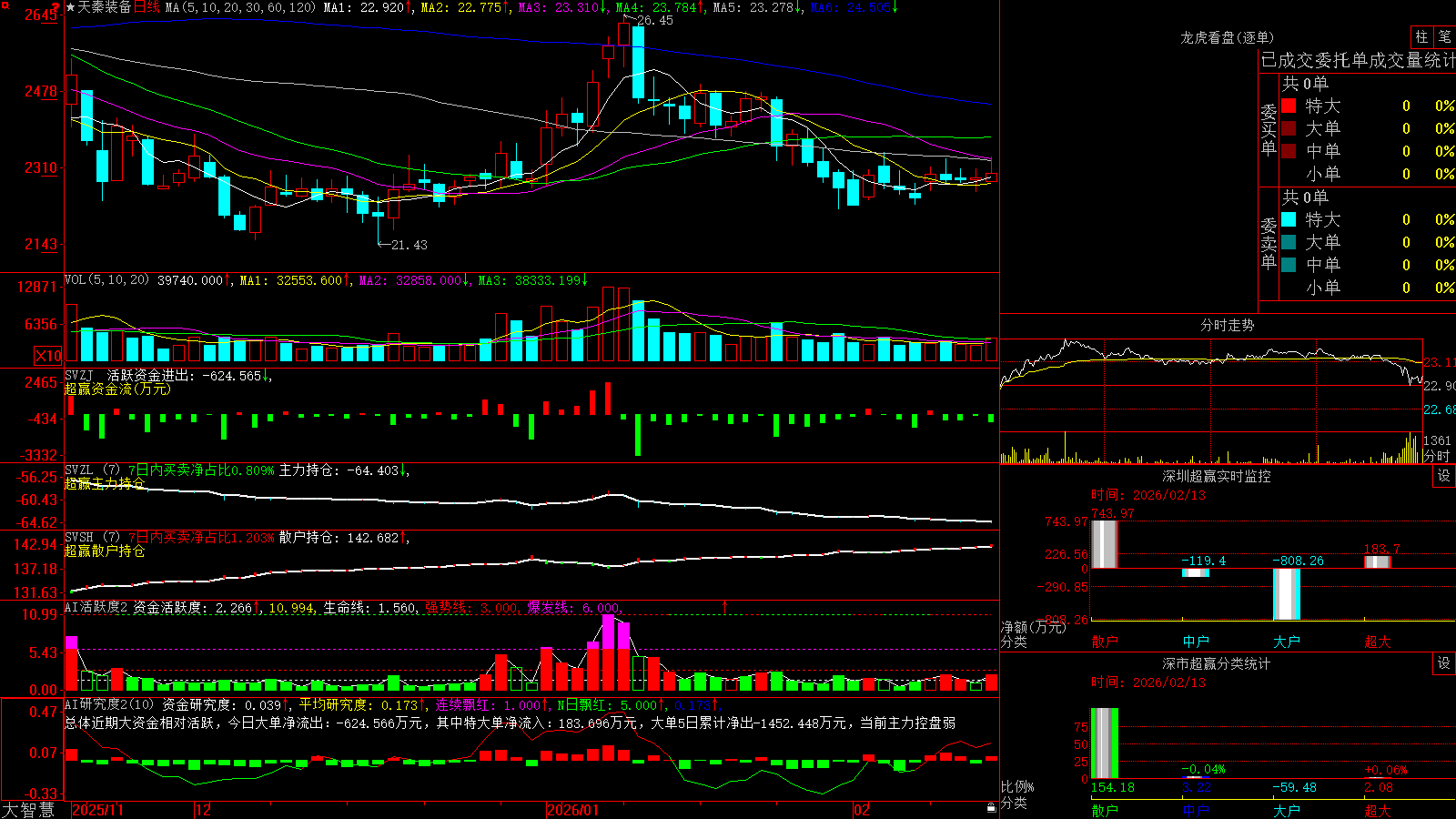The width and height of the screenshot is (1456, 819).
Task: Click the 深圳超赢实时监控 panel title
Action: click(x=1217, y=476)
